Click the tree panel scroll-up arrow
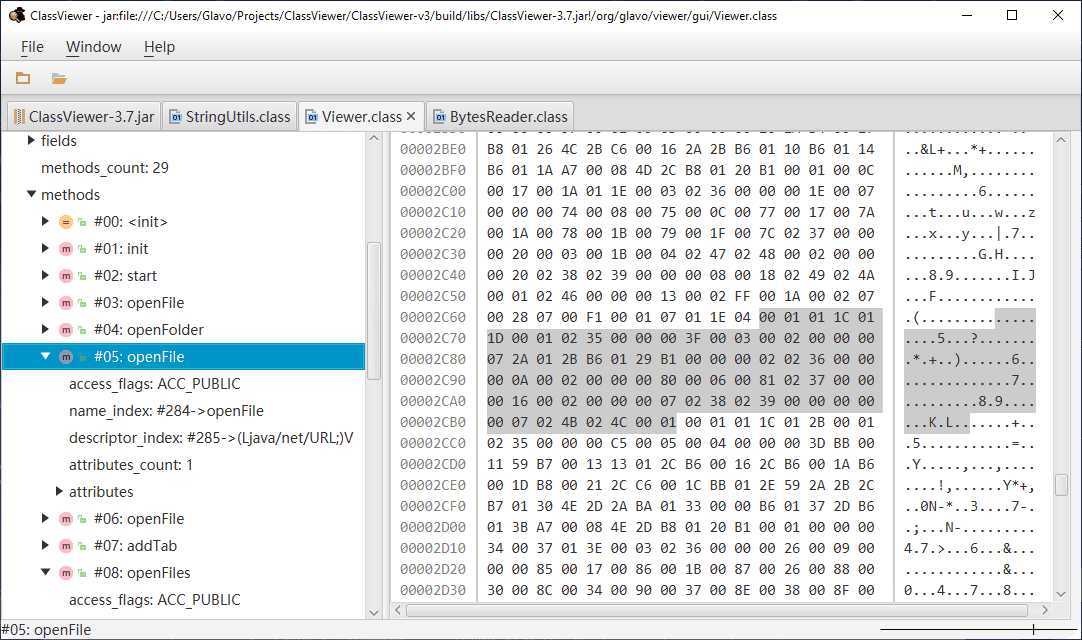The image size is (1082, 640). 373,138
